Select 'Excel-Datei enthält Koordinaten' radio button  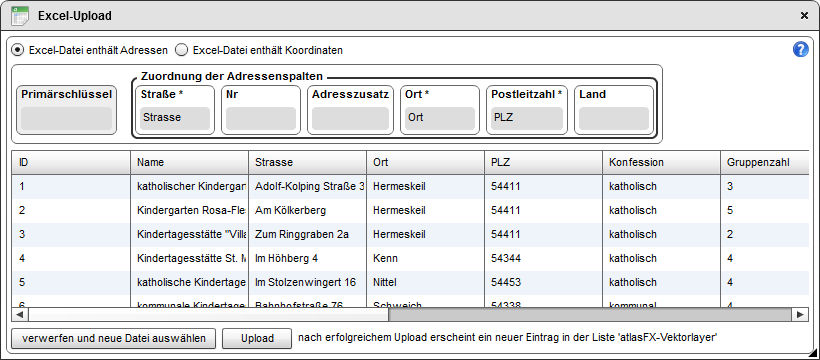tap(181, 50)
